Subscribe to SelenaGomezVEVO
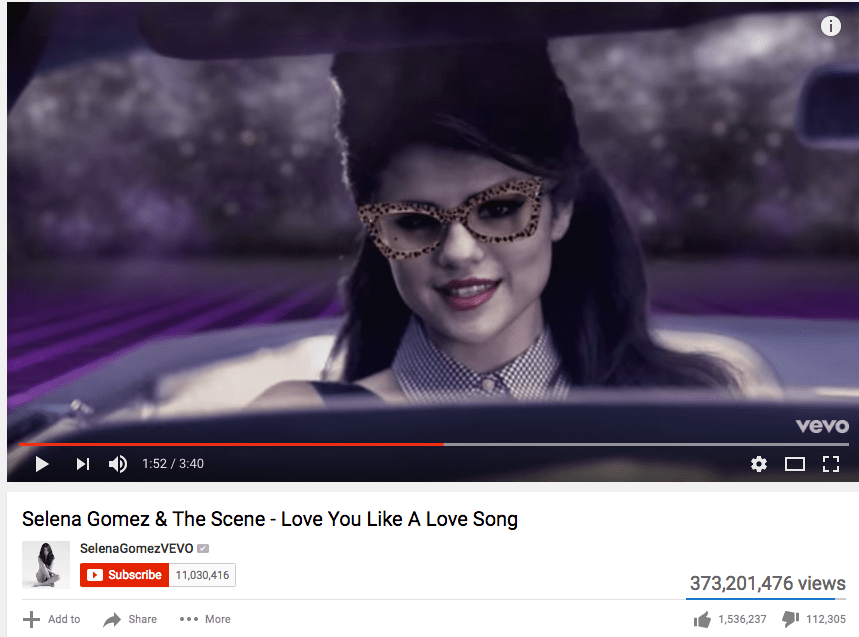Screen dimensions: 859x637 coord(124,575)
